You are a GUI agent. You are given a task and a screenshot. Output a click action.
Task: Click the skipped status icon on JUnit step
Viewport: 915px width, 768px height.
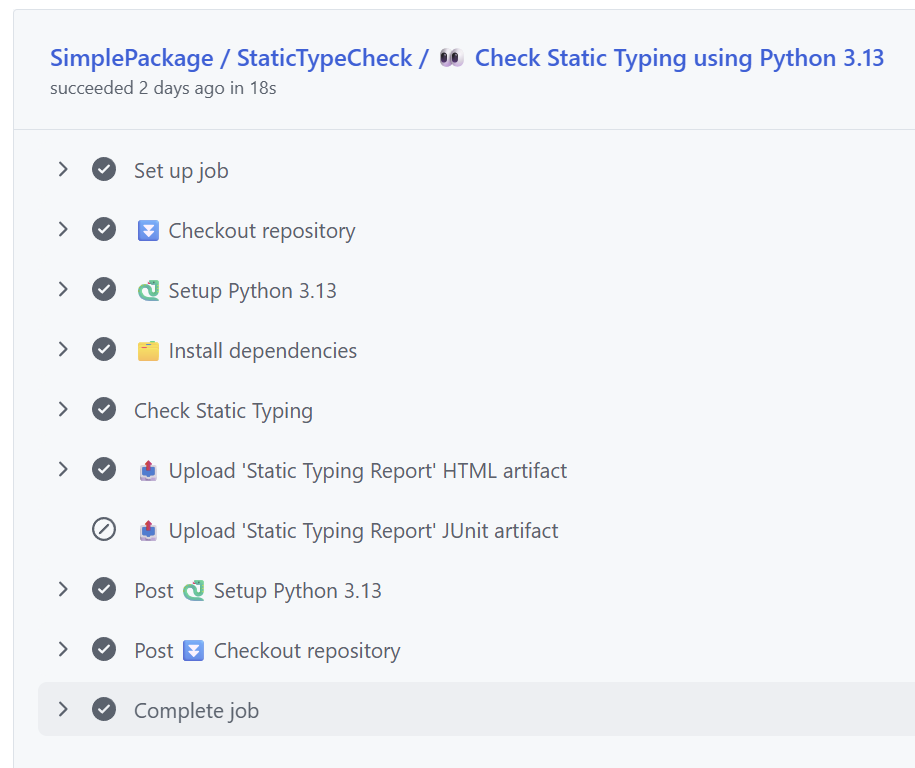click(104, 530)
